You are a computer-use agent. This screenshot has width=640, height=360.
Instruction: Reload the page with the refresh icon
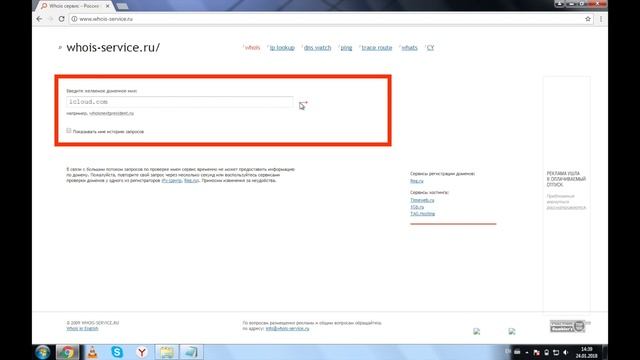(62, 19)
